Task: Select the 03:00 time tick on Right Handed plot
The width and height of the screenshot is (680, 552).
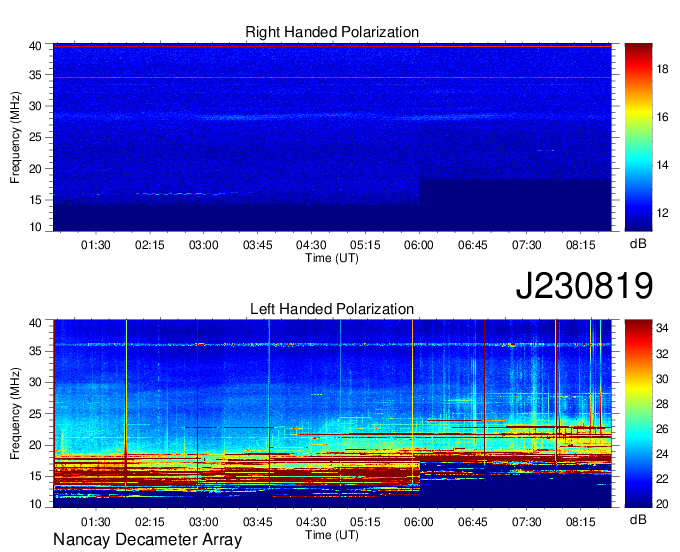Action: (203, 245)
